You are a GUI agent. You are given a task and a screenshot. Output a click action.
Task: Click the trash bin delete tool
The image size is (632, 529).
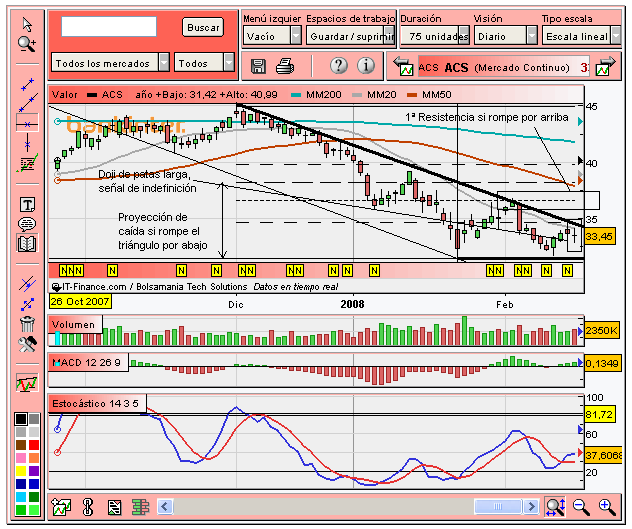(x=27, y=324)
